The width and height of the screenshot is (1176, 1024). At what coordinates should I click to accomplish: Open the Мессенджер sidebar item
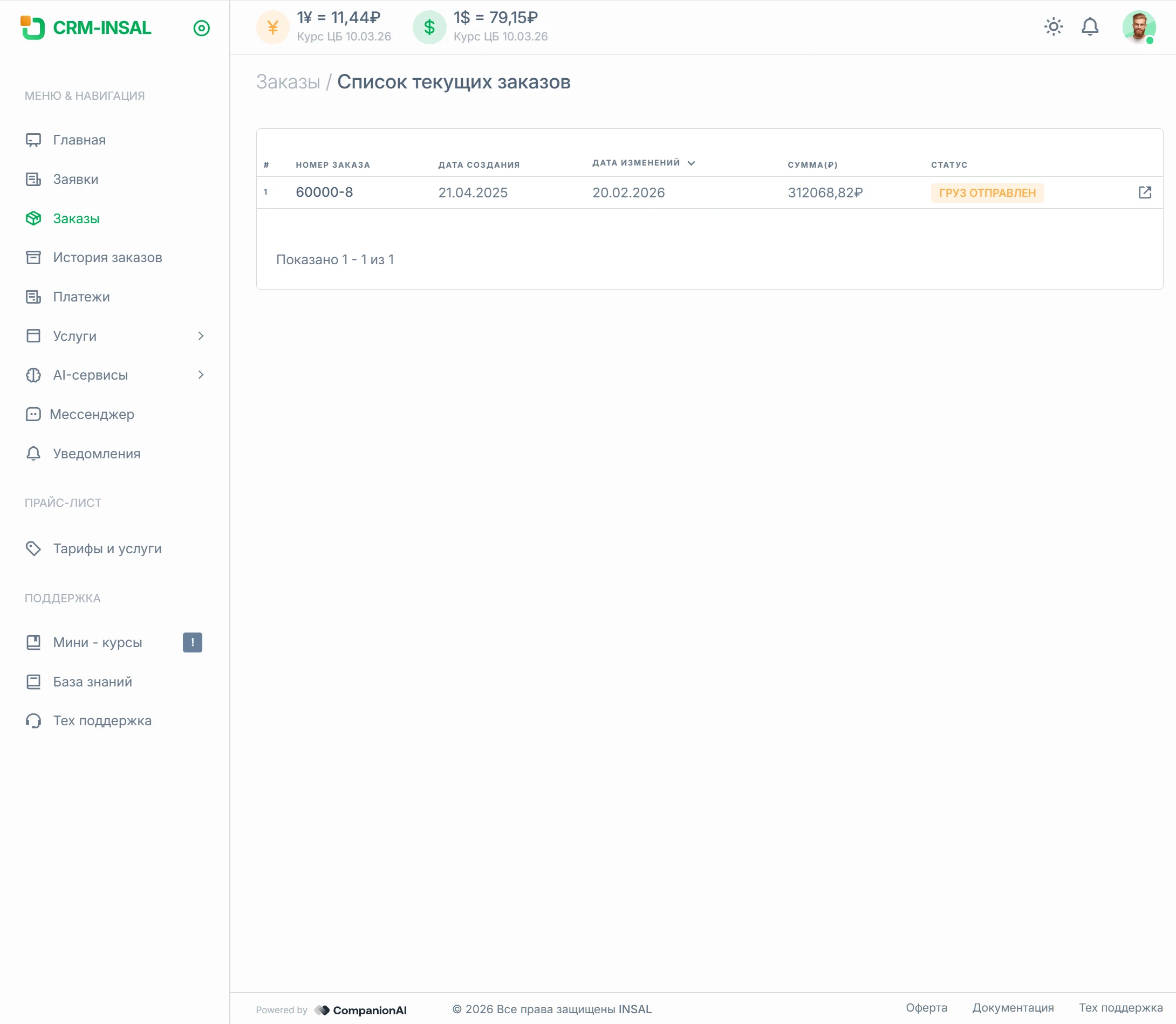[92, 414]
